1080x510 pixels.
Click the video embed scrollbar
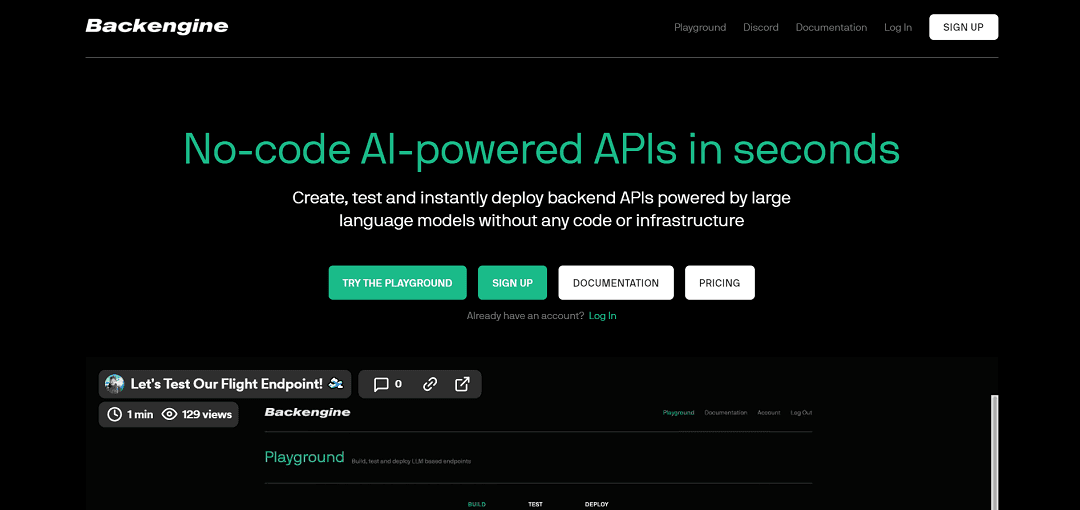pos(994,452)
